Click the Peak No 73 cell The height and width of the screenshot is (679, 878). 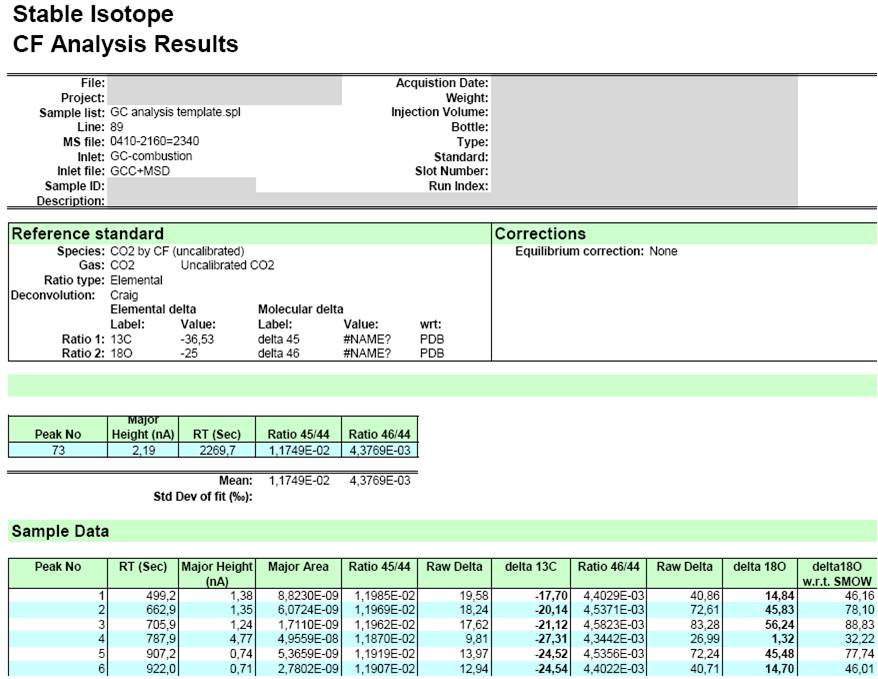58,450
